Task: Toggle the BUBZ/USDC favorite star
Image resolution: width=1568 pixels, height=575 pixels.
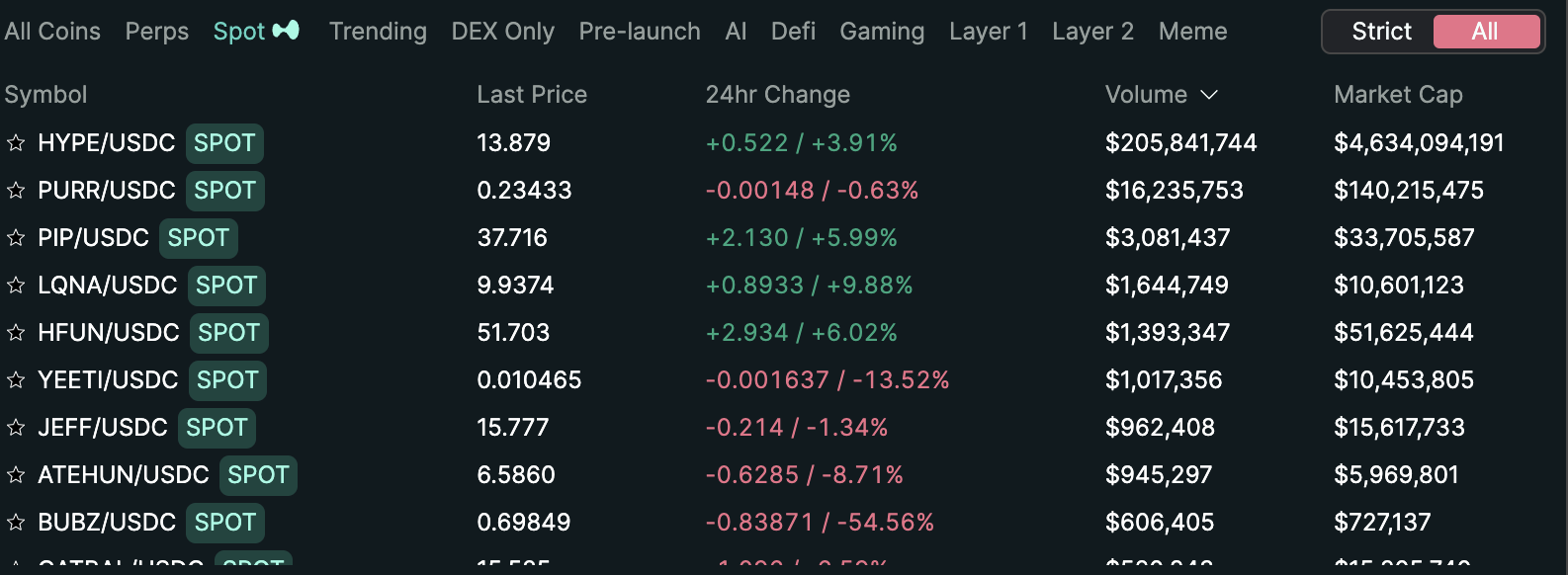Action: coord(16,523)
